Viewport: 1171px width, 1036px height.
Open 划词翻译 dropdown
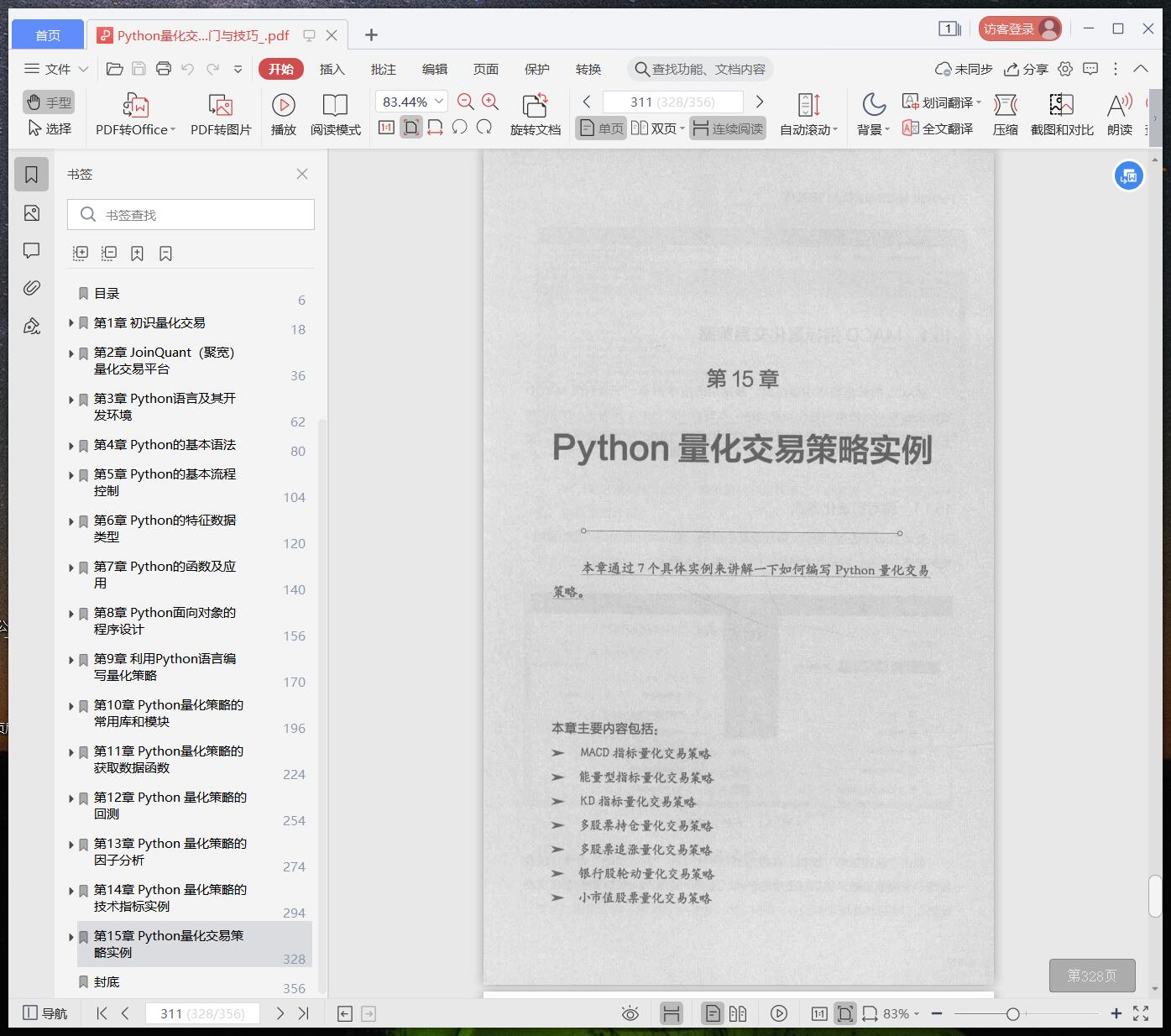pos(941,102)
